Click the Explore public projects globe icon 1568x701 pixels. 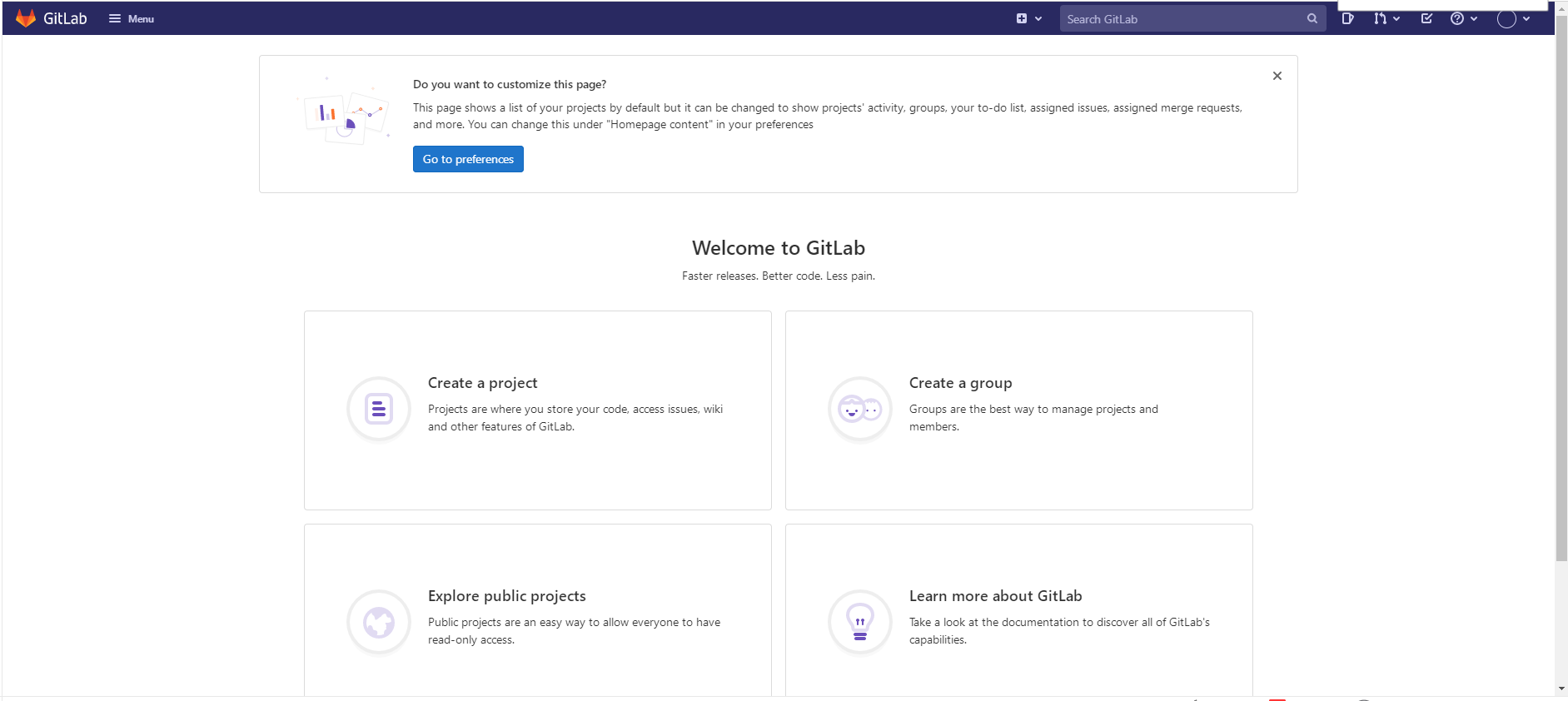[x=379, y=622]
